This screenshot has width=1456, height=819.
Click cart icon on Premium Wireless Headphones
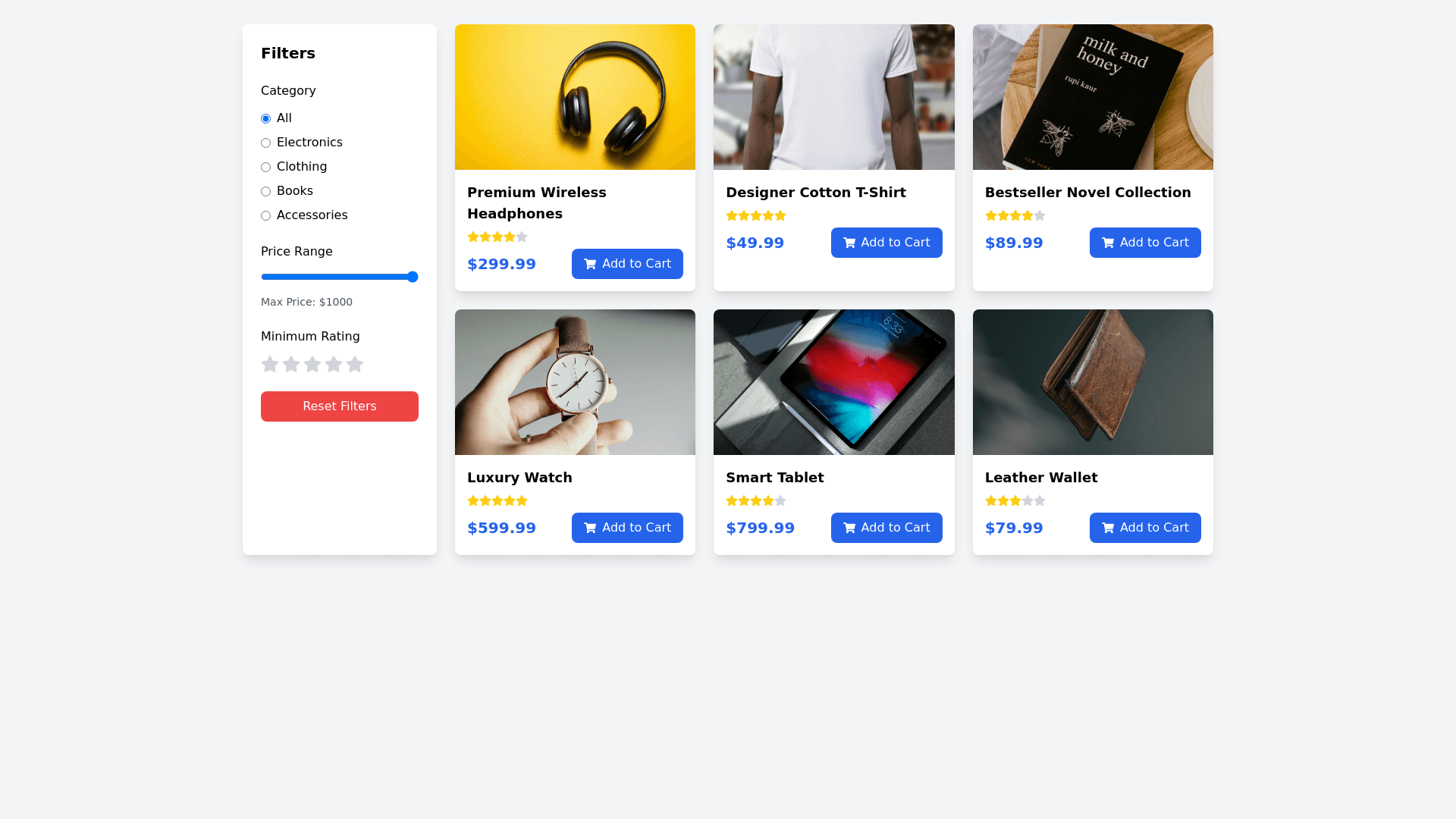pos(590,264)
